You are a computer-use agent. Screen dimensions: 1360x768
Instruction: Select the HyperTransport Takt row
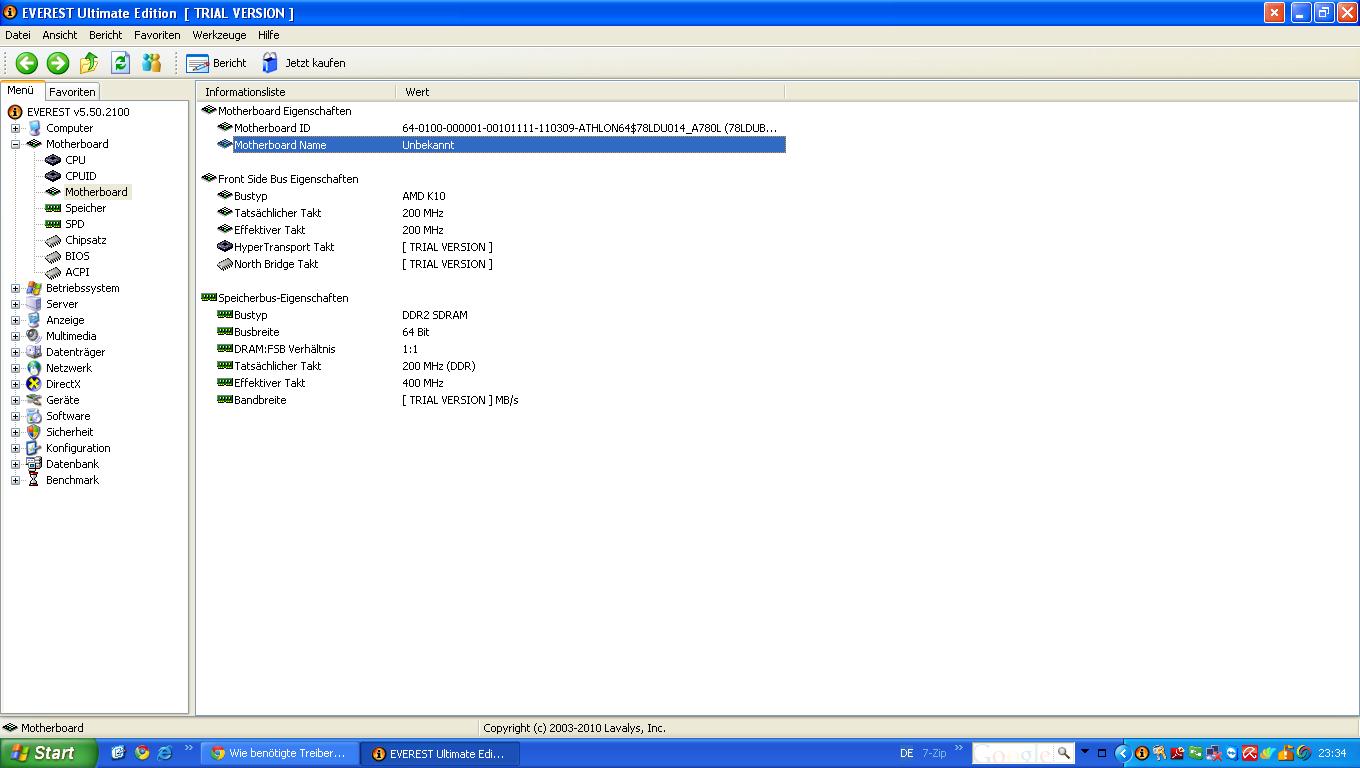click(x=501, y=247)
